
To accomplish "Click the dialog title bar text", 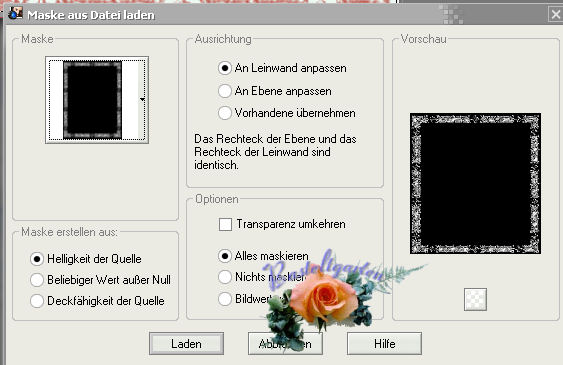I will pyautogui.click(x=91, y=15).
